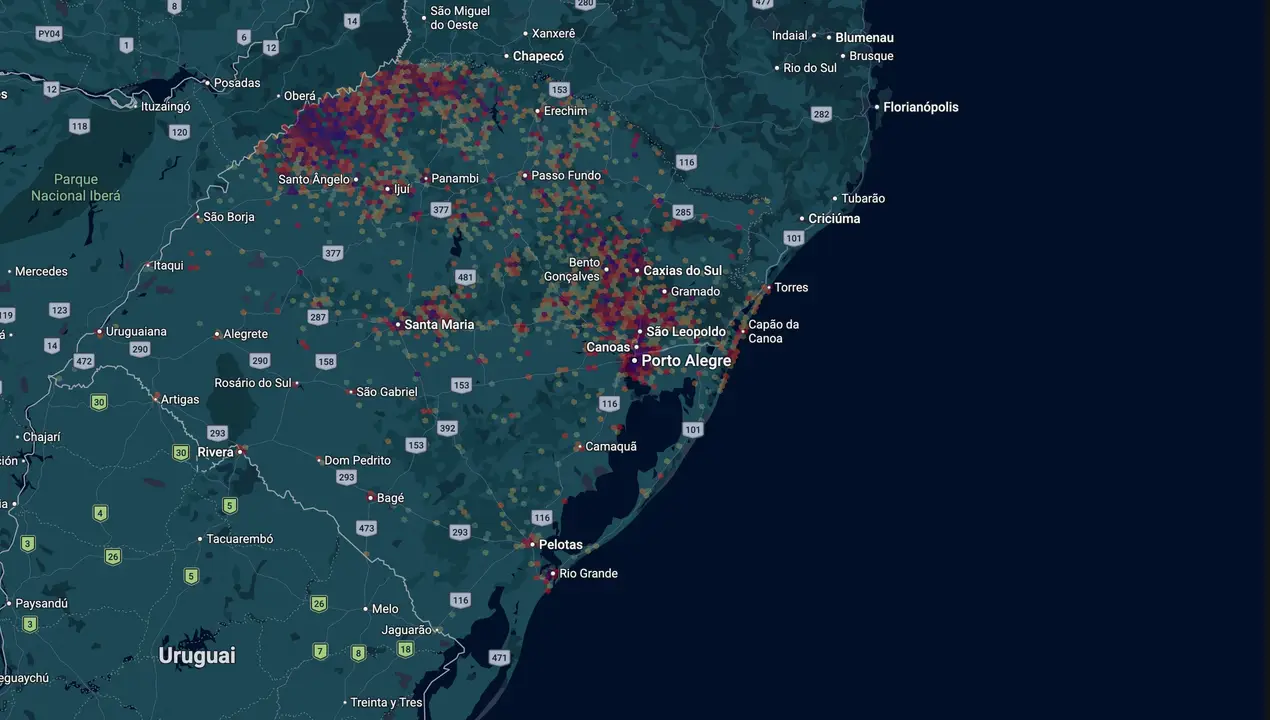Click the green route 4 shield
Viewport: 1270px width, 720px height.
click(100, 514)
